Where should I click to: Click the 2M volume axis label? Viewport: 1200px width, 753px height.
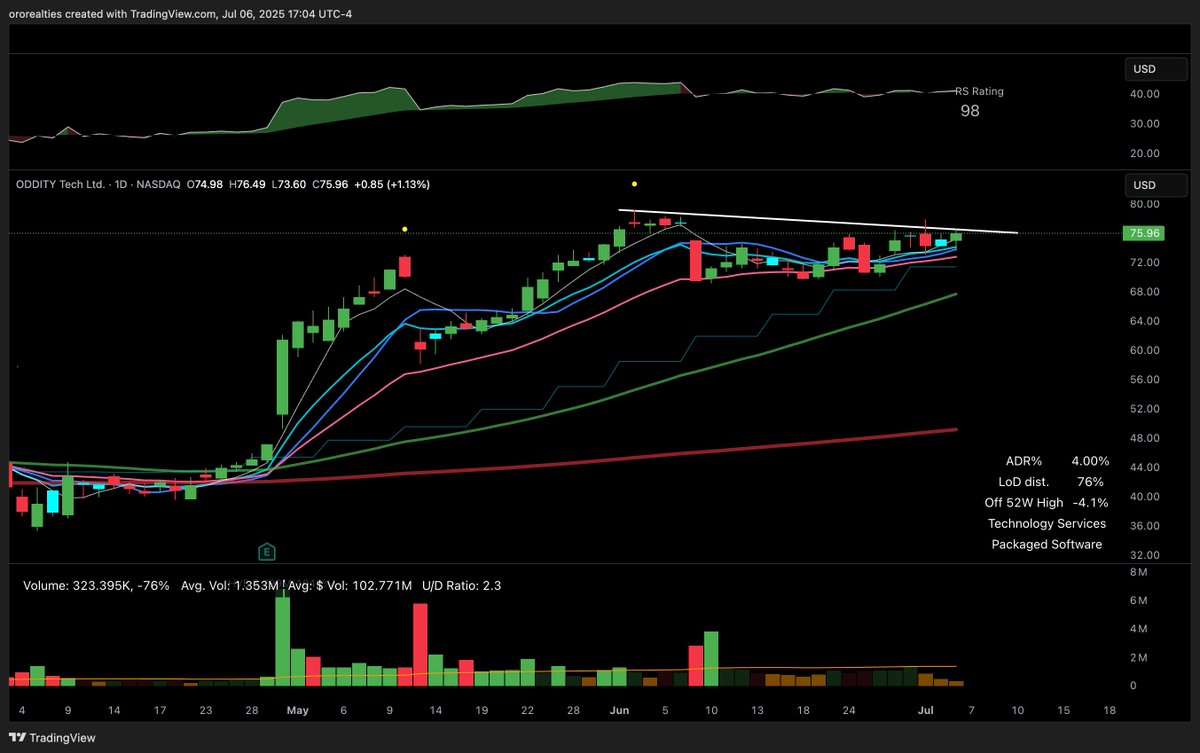(1137, 657)
